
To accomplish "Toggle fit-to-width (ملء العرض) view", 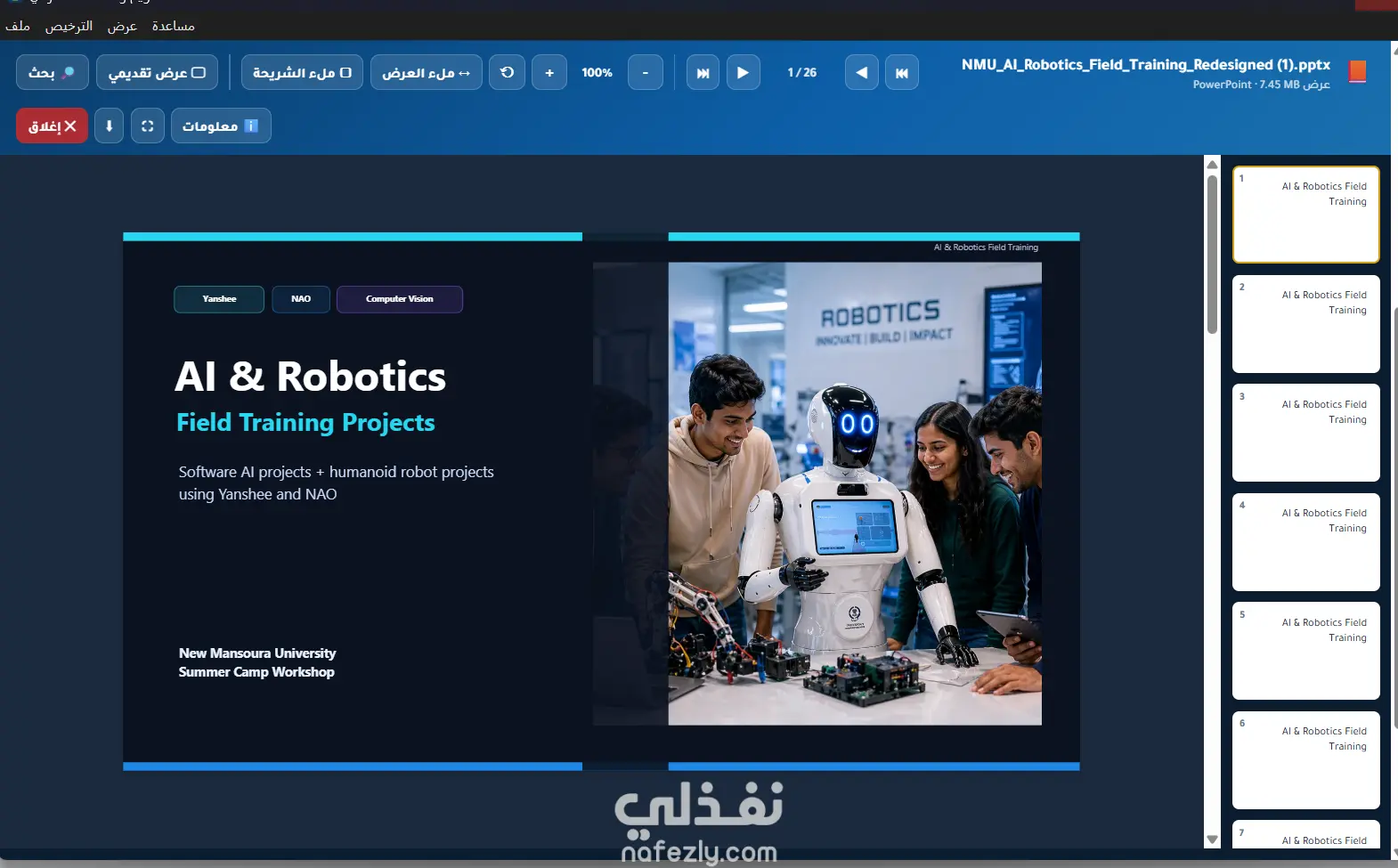I will tap(426, 72).
